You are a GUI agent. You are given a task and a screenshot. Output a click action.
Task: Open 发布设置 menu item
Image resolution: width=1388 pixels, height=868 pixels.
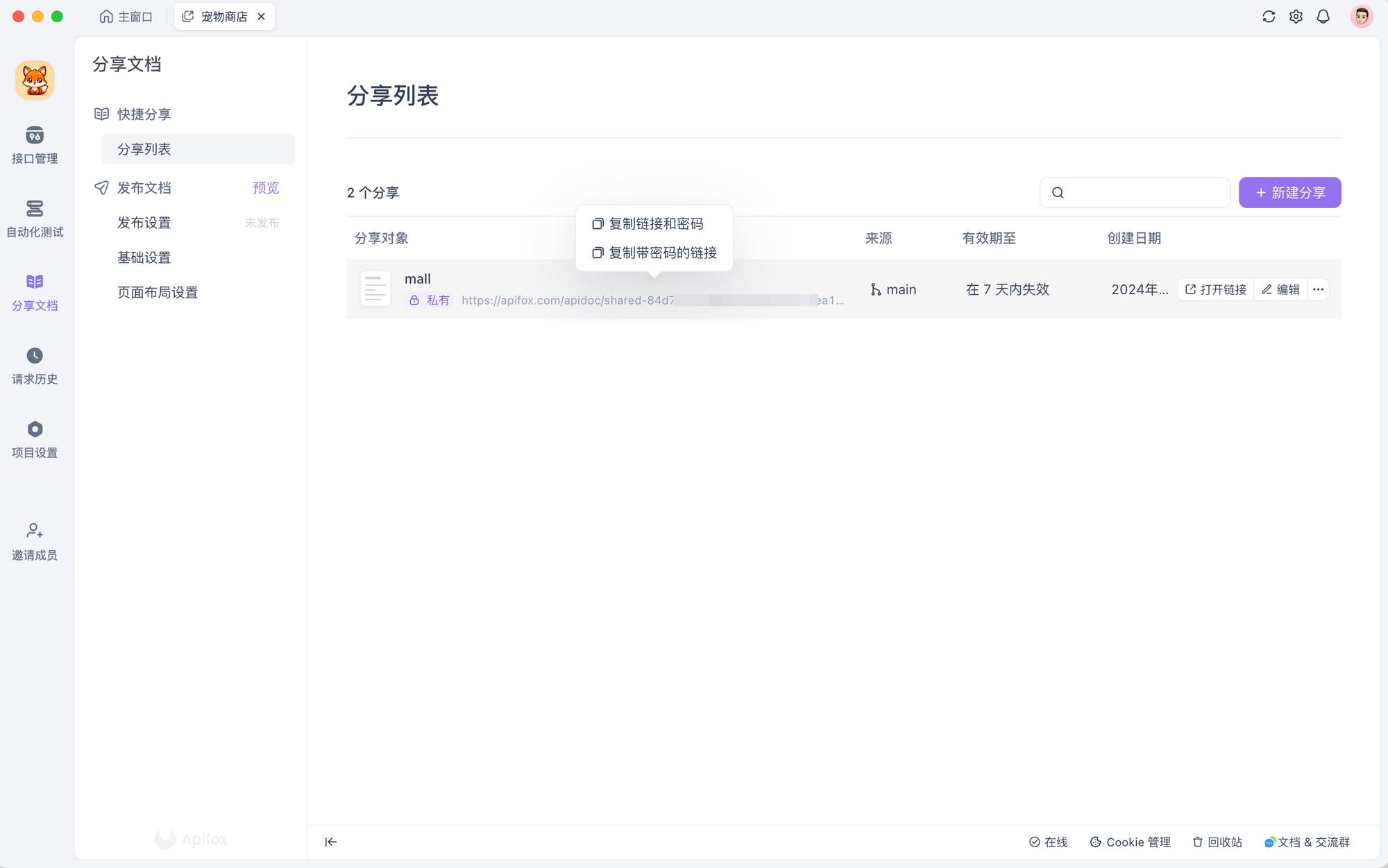coord(144,223)
